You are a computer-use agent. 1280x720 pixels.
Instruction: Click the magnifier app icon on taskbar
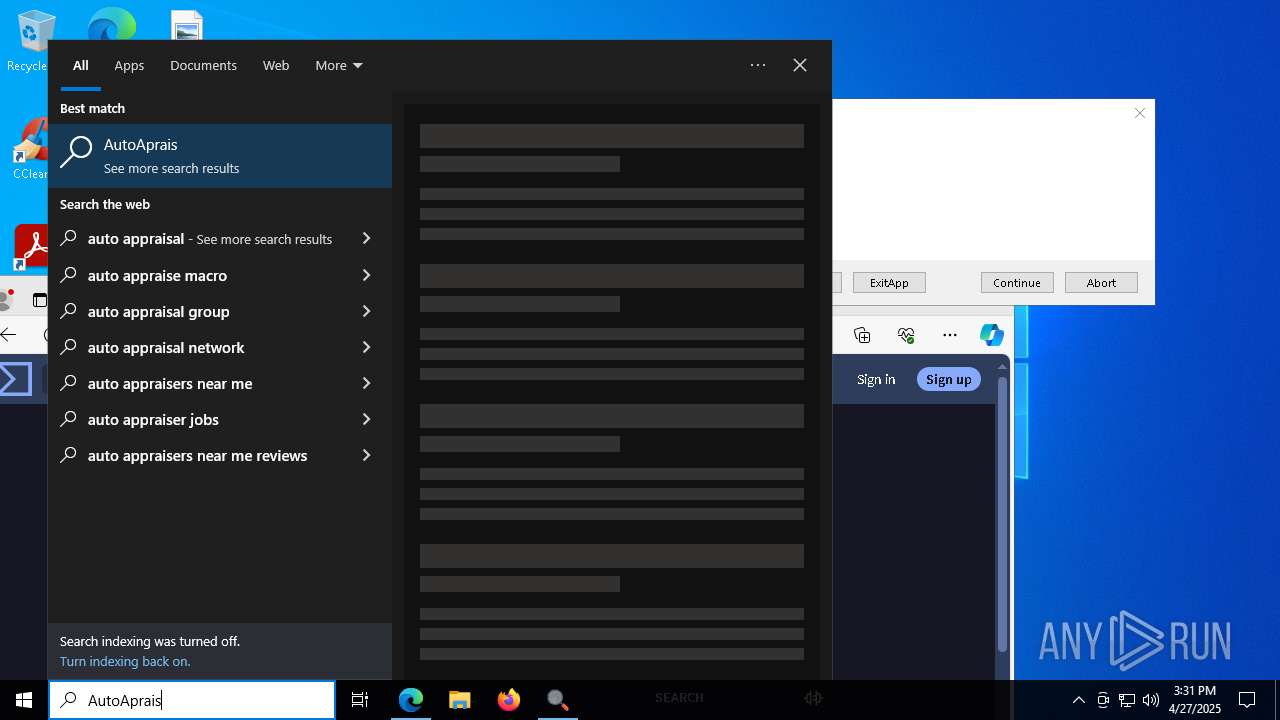(558, 700)
